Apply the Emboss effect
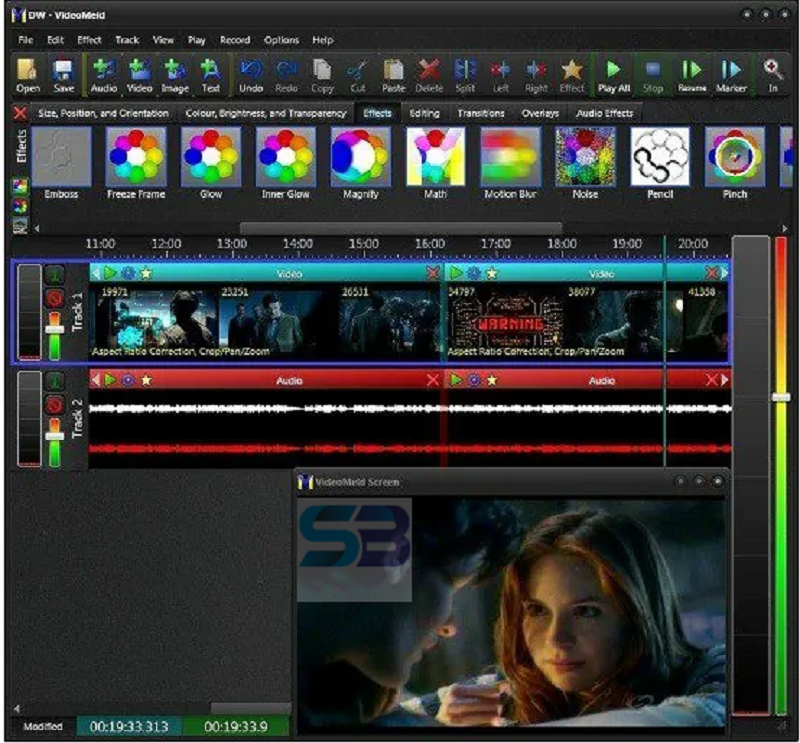 [62, 158]
